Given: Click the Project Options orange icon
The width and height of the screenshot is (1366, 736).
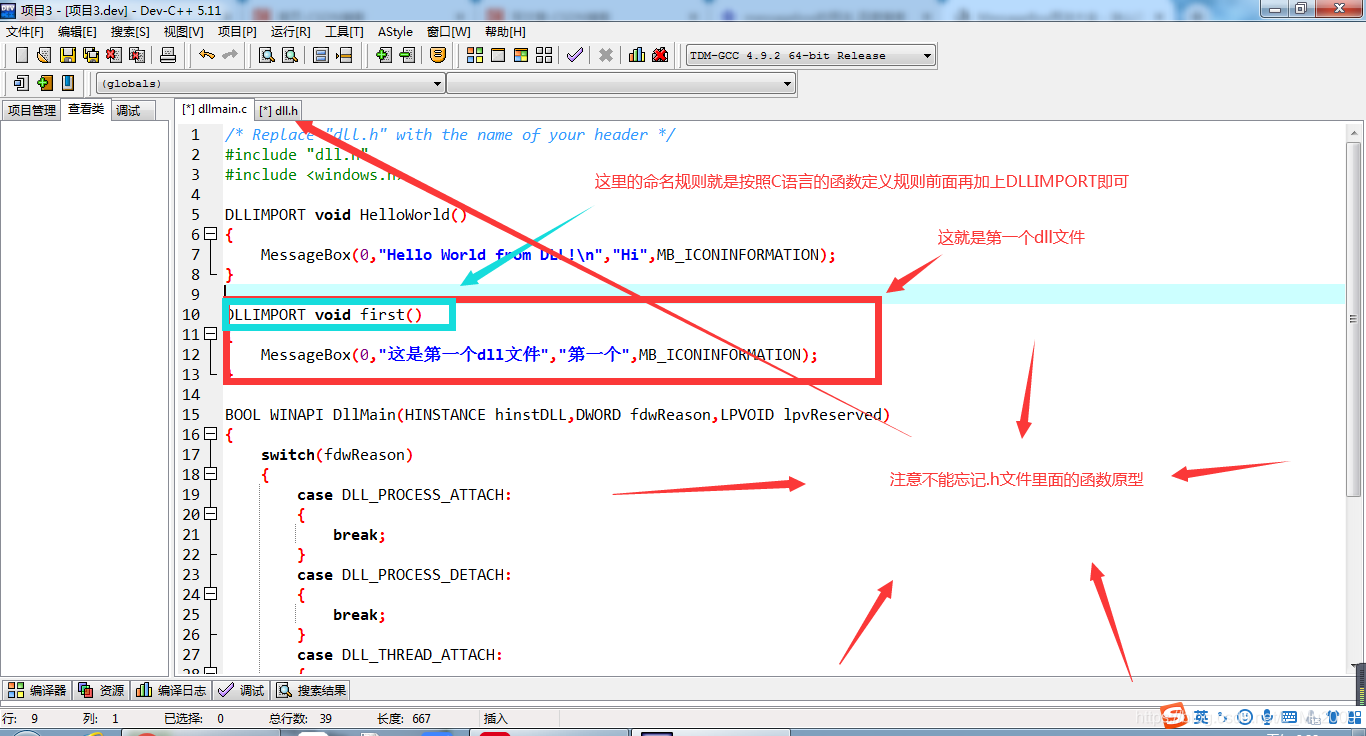Looking at the screenshot, I should point(438,55).
